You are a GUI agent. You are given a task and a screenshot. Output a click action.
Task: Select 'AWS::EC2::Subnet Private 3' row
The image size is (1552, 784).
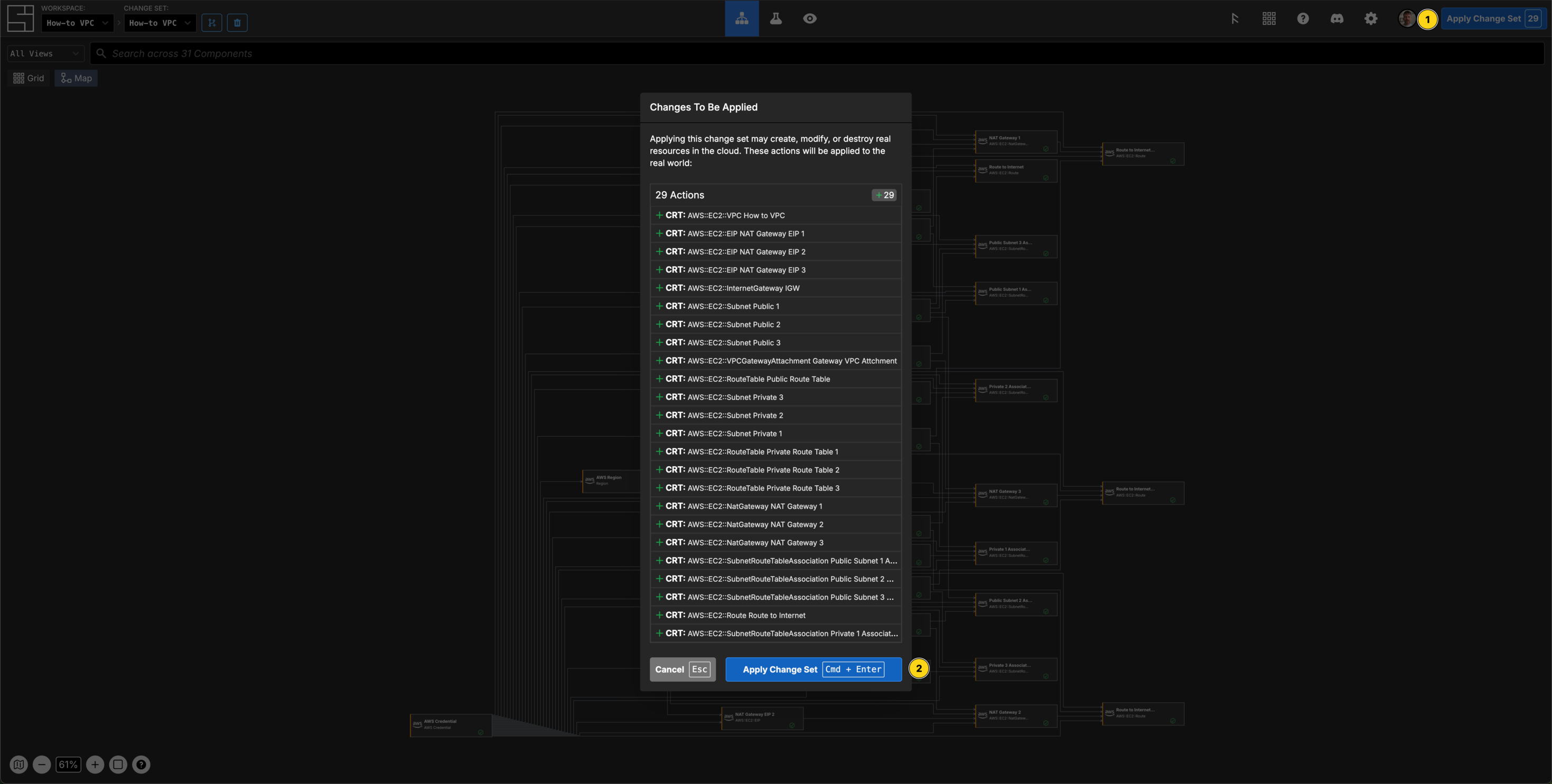tap(775, 398)
